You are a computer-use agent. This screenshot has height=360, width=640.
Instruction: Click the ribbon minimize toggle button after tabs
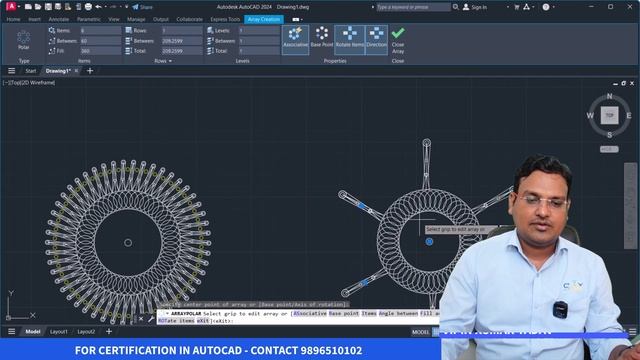tap(296, 19)
